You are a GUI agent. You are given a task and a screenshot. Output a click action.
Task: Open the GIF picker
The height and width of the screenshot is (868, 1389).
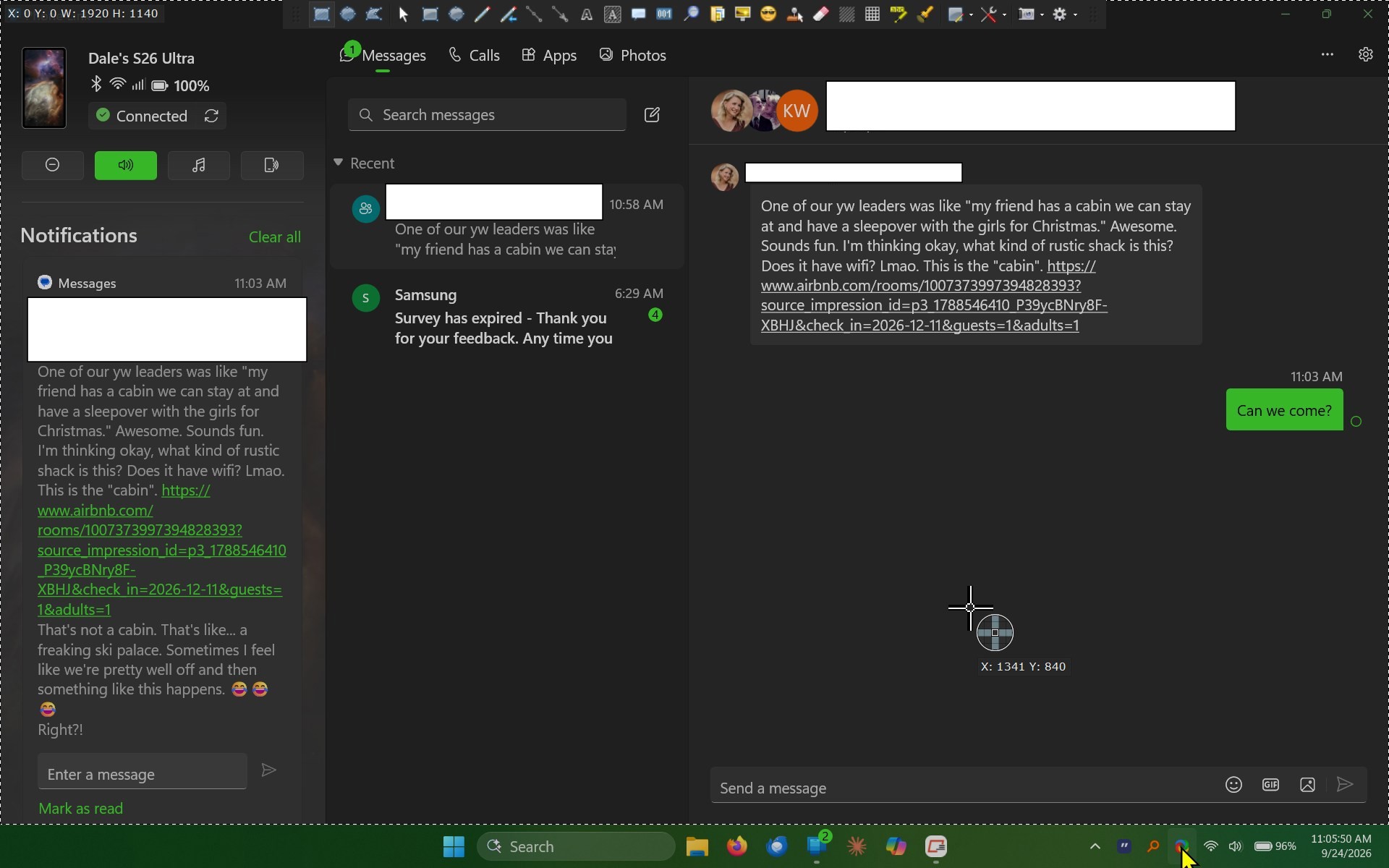1271,785
